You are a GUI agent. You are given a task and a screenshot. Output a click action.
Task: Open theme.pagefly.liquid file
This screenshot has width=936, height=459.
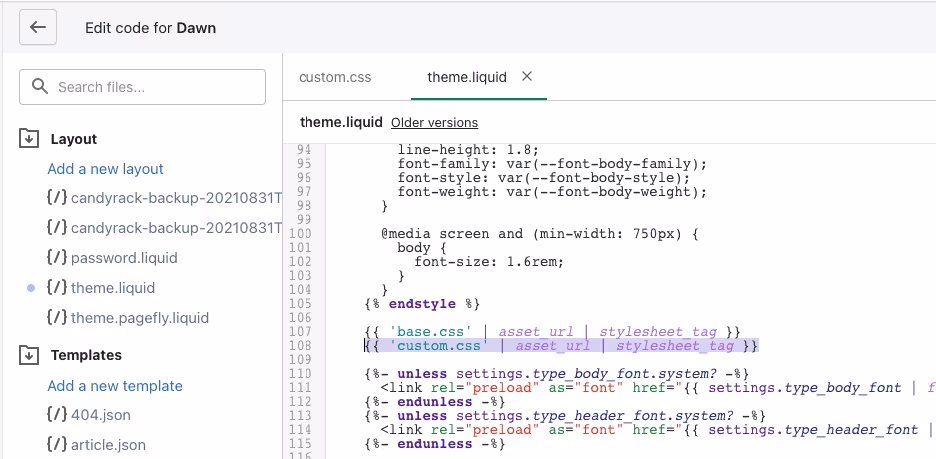tap(140, 318)
